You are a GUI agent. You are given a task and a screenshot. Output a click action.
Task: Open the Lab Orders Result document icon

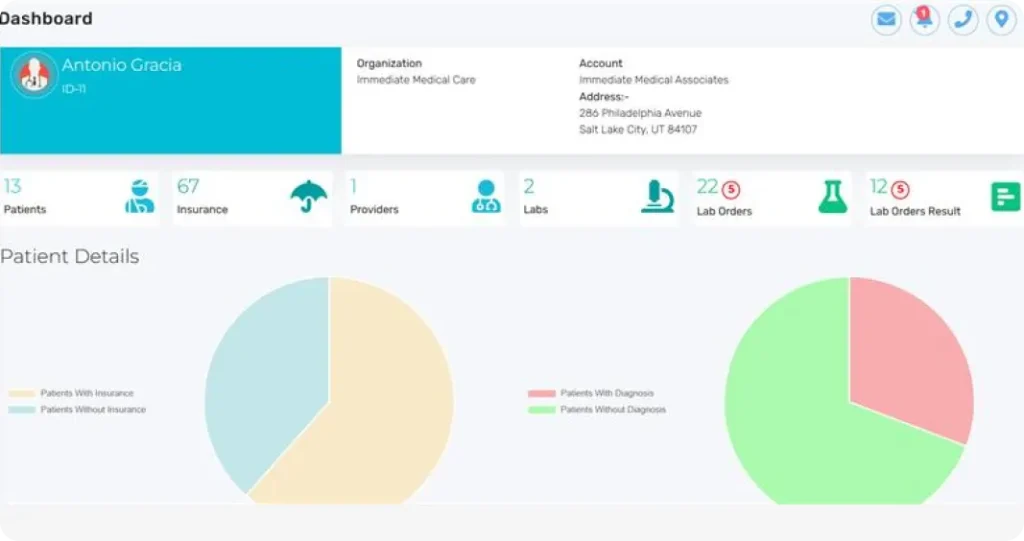click(1005, 196)
